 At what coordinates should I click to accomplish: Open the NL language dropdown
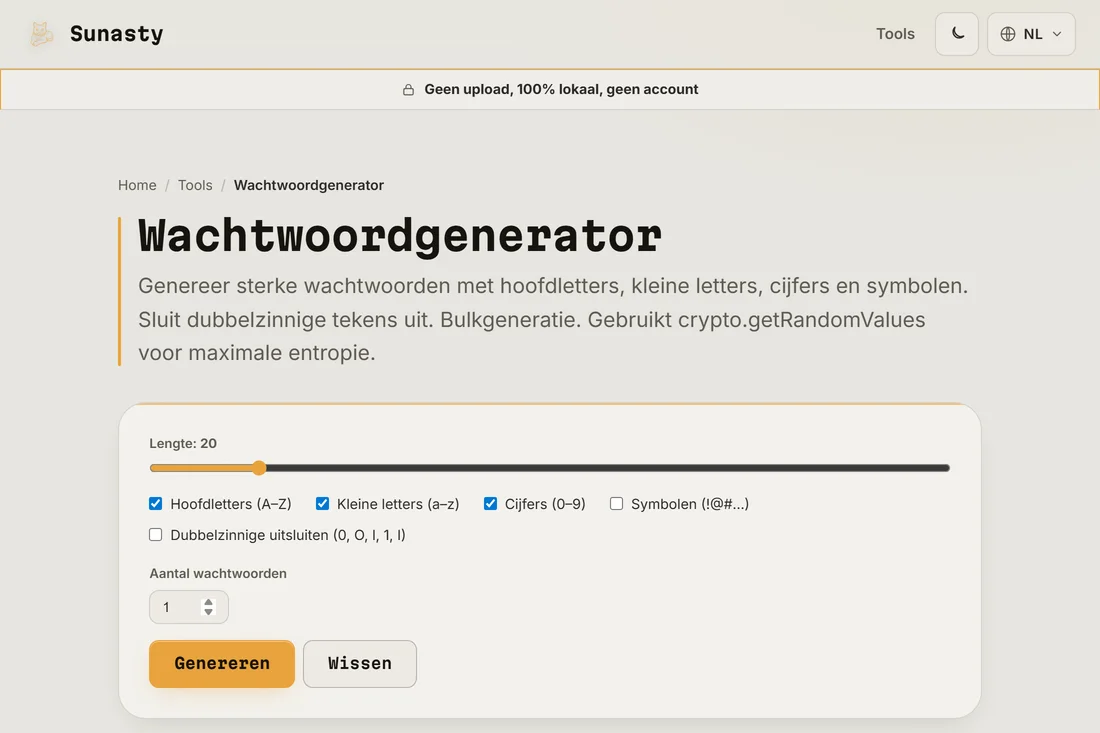point(1031,34)
